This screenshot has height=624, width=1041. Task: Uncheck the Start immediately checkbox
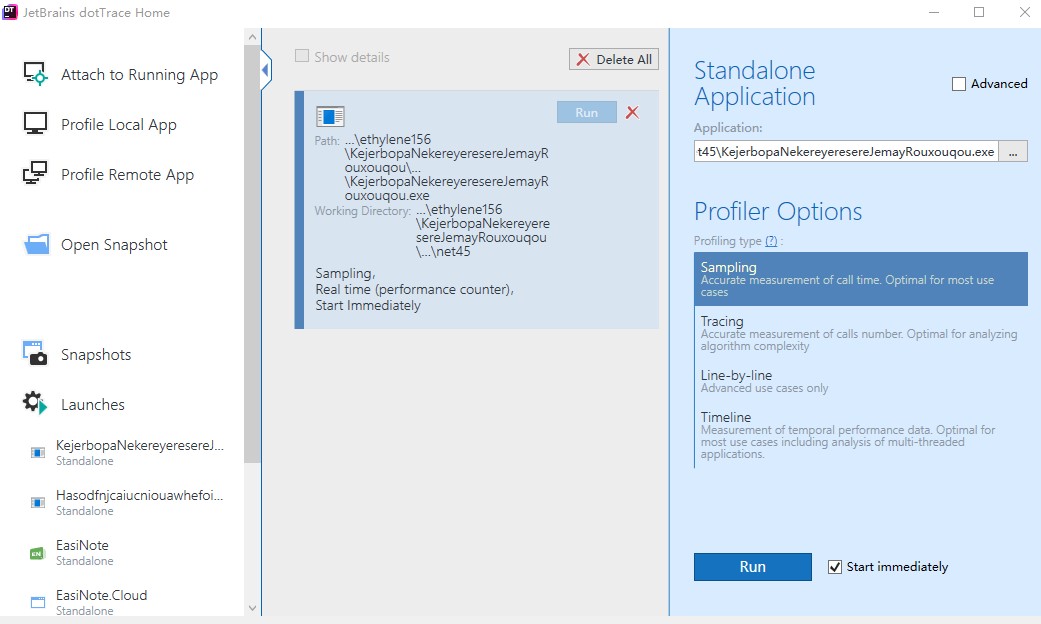835,567
